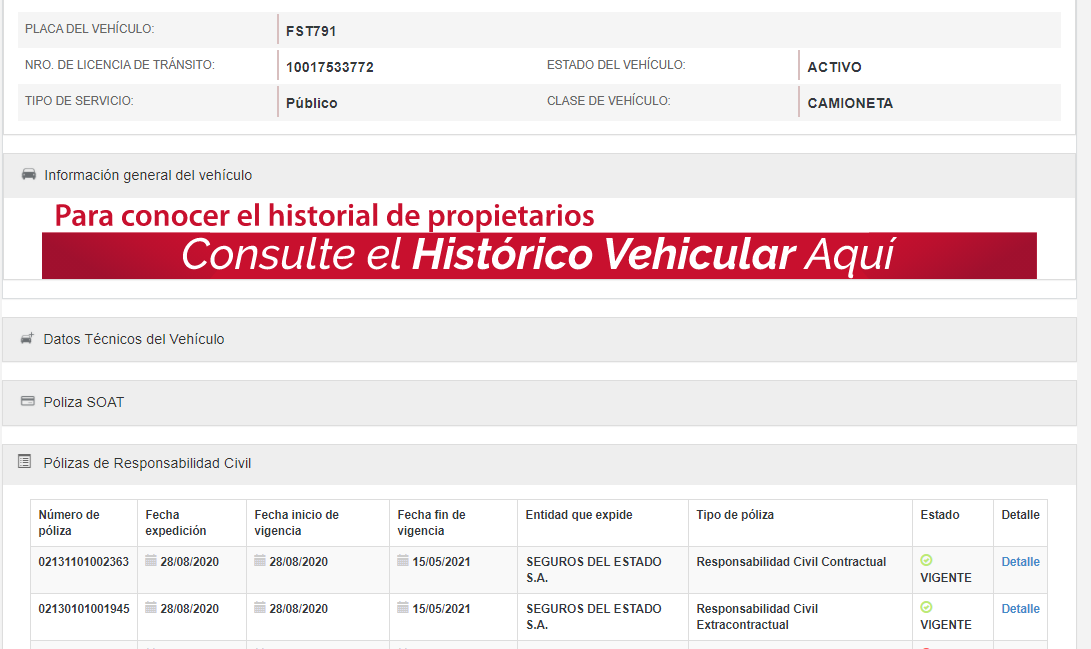This screenshot has height=649, width=1091.
Task: Click the car icon beside Información general del vehículo
Action: coord(28,175)
